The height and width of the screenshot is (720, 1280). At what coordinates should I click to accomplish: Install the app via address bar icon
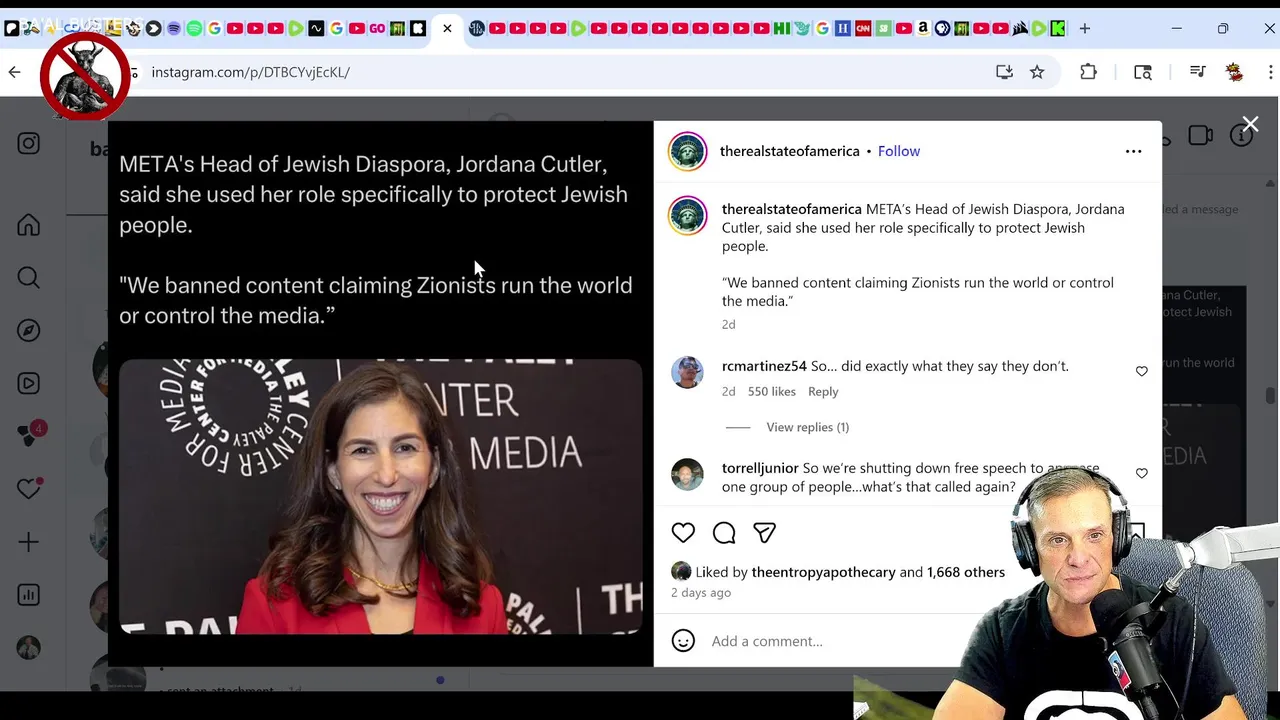1004,72
